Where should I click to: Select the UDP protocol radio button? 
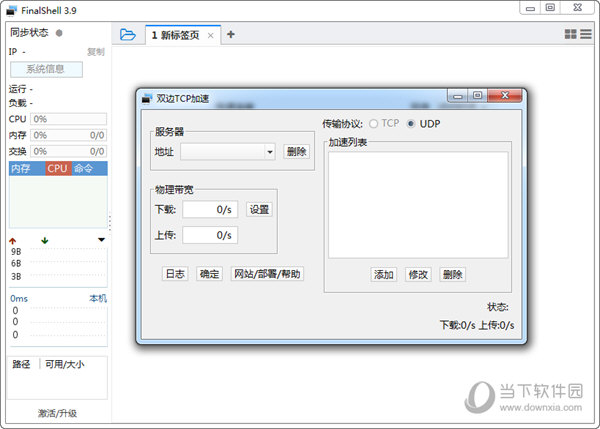(x=410, y=124)
